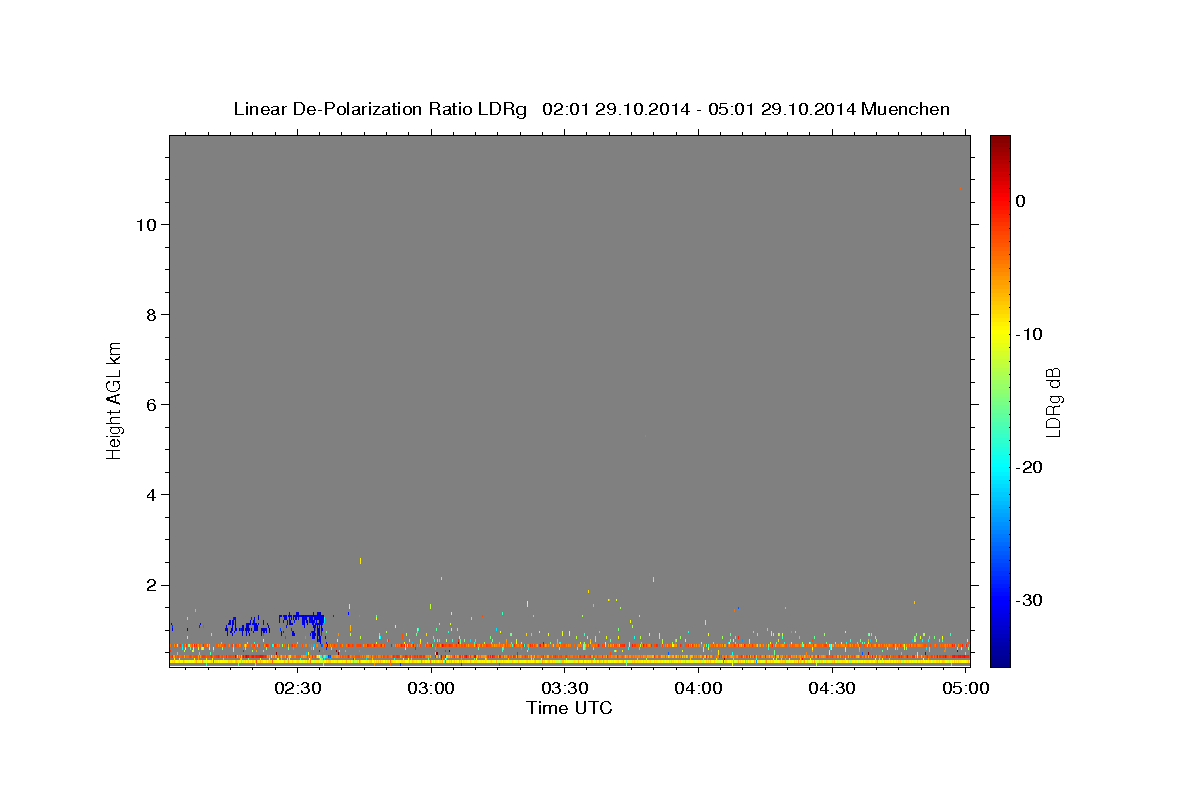Select the '04:00' time axis label
This screenshot has width=1200, height=800.
[x=698, y=688]
